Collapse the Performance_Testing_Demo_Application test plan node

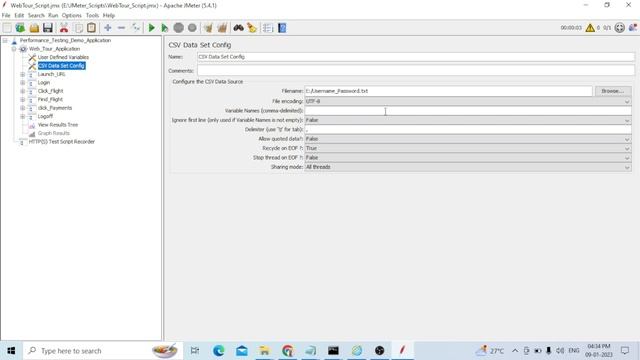[5, 40]
